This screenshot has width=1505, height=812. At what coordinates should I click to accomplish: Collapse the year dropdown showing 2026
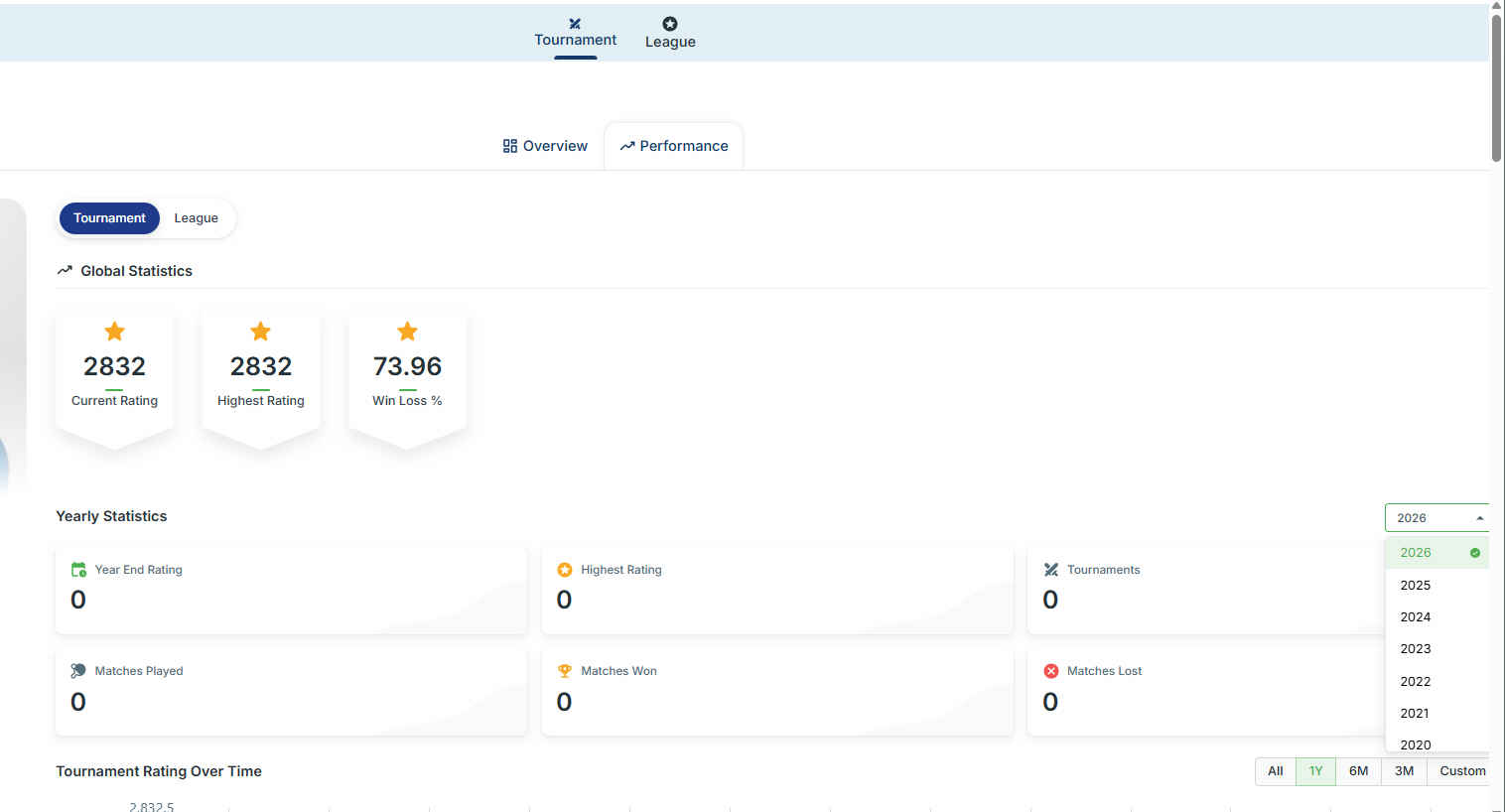pyautogui.click(x=1437, y=518)
